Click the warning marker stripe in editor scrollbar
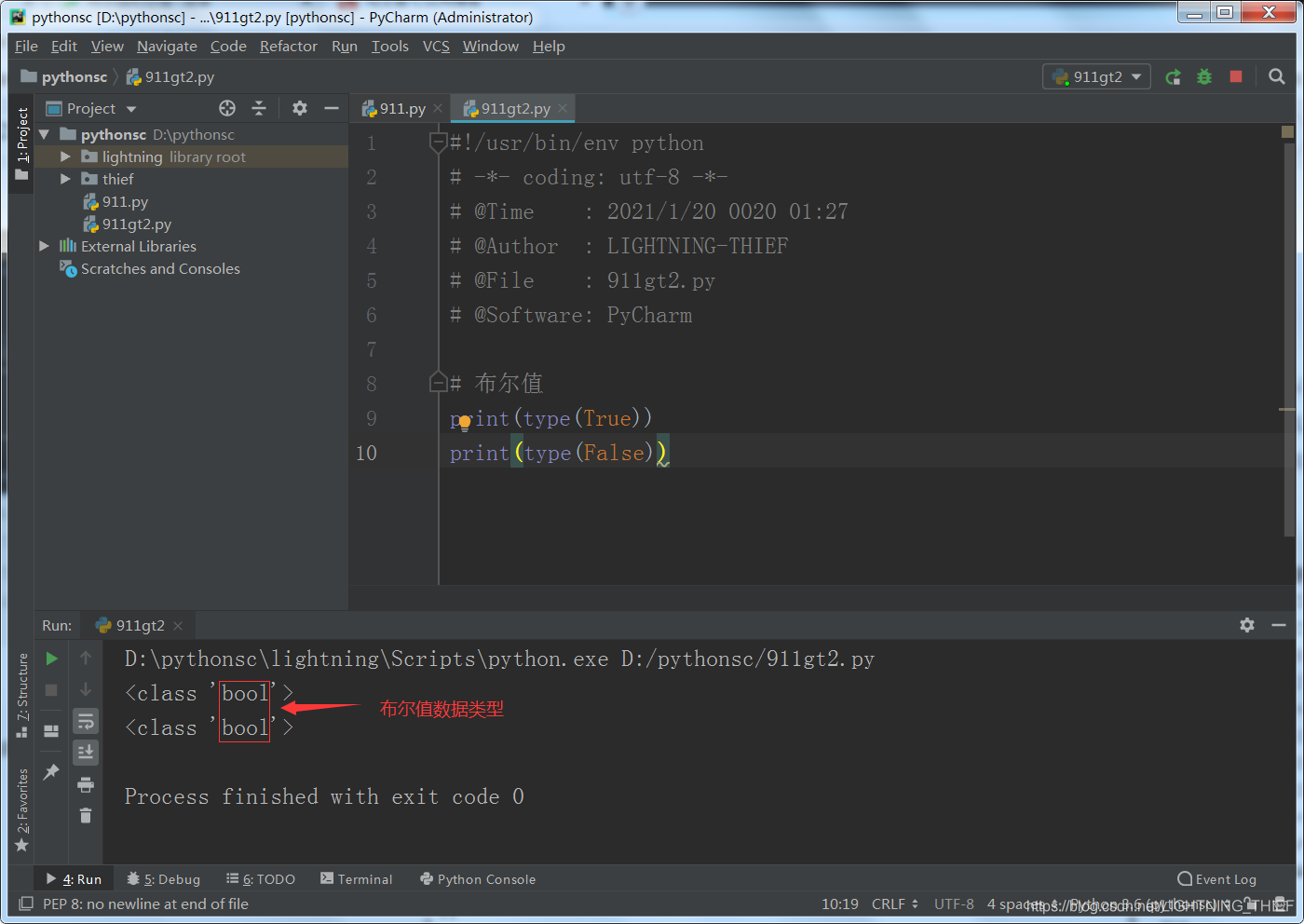Image resolution: width=1304 pixels, height=924 pixels. pos(1287,409)
